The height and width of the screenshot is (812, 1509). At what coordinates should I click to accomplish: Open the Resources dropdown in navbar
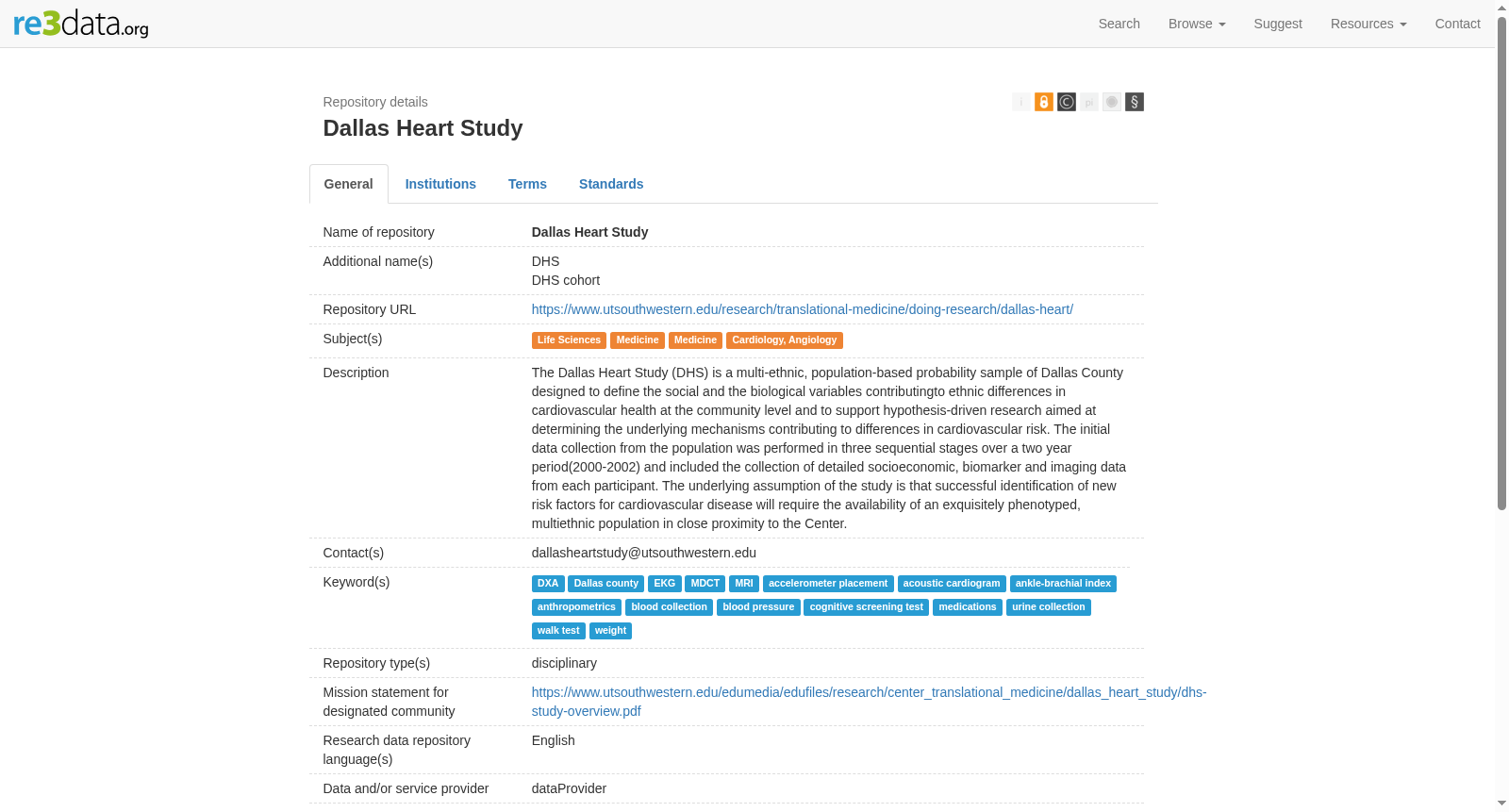1368,24
